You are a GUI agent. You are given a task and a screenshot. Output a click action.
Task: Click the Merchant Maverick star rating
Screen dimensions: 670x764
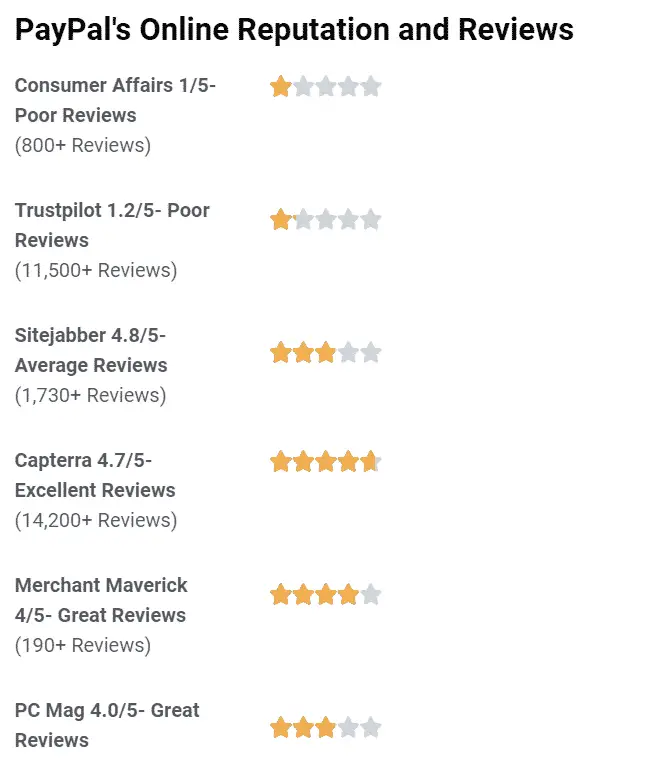click(x=325, y=595)
